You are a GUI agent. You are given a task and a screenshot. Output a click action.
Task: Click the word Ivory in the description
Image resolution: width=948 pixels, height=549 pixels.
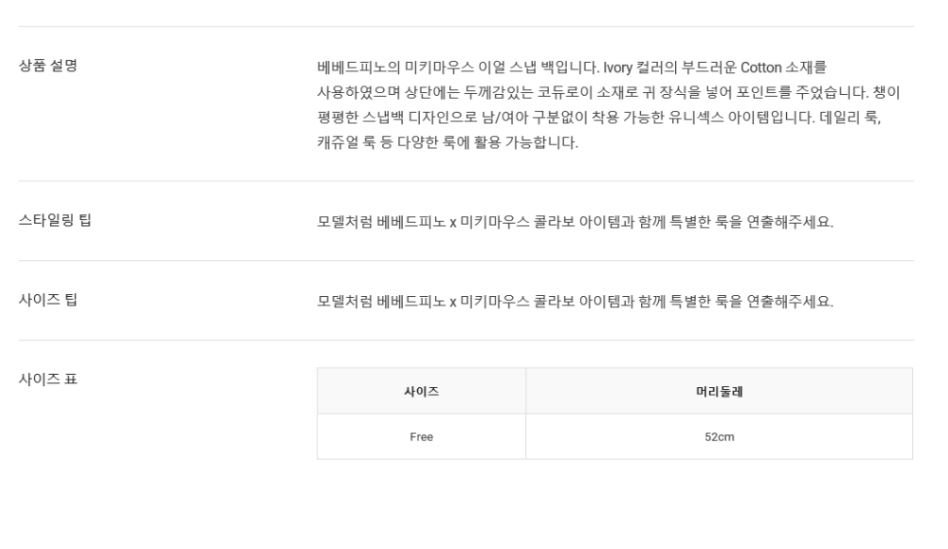point(622,68)
